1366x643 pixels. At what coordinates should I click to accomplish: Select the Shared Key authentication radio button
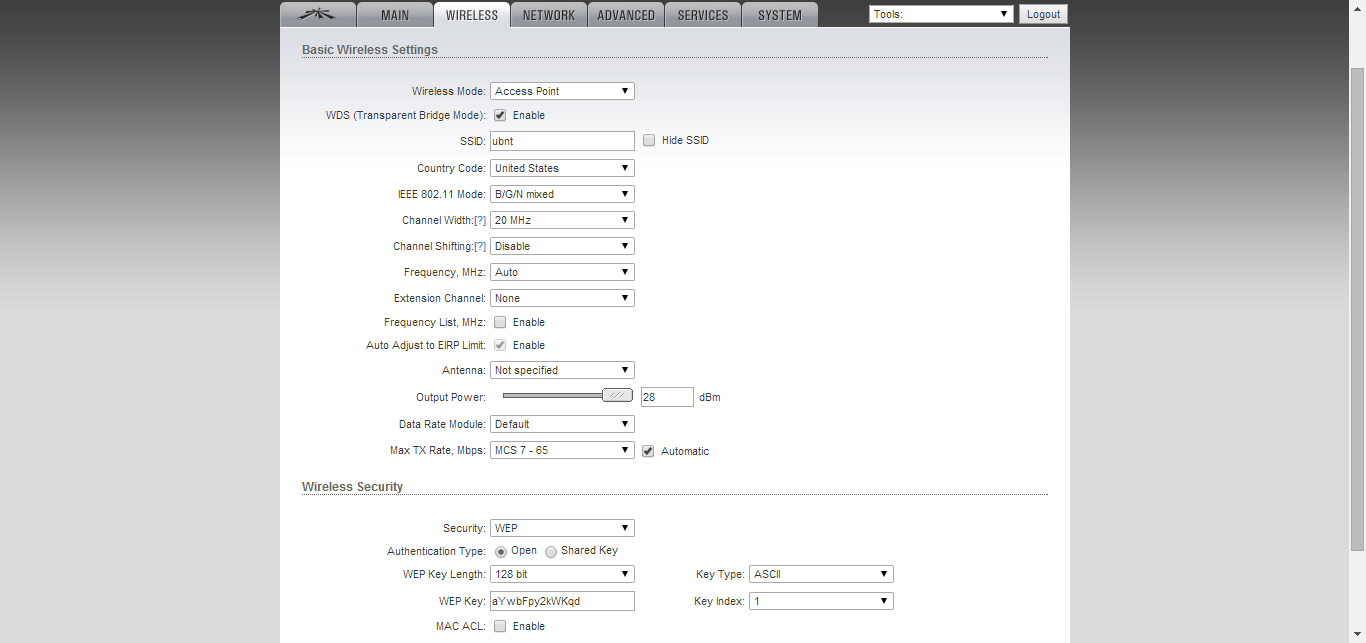pyautogui.click(x=551, y=552)
